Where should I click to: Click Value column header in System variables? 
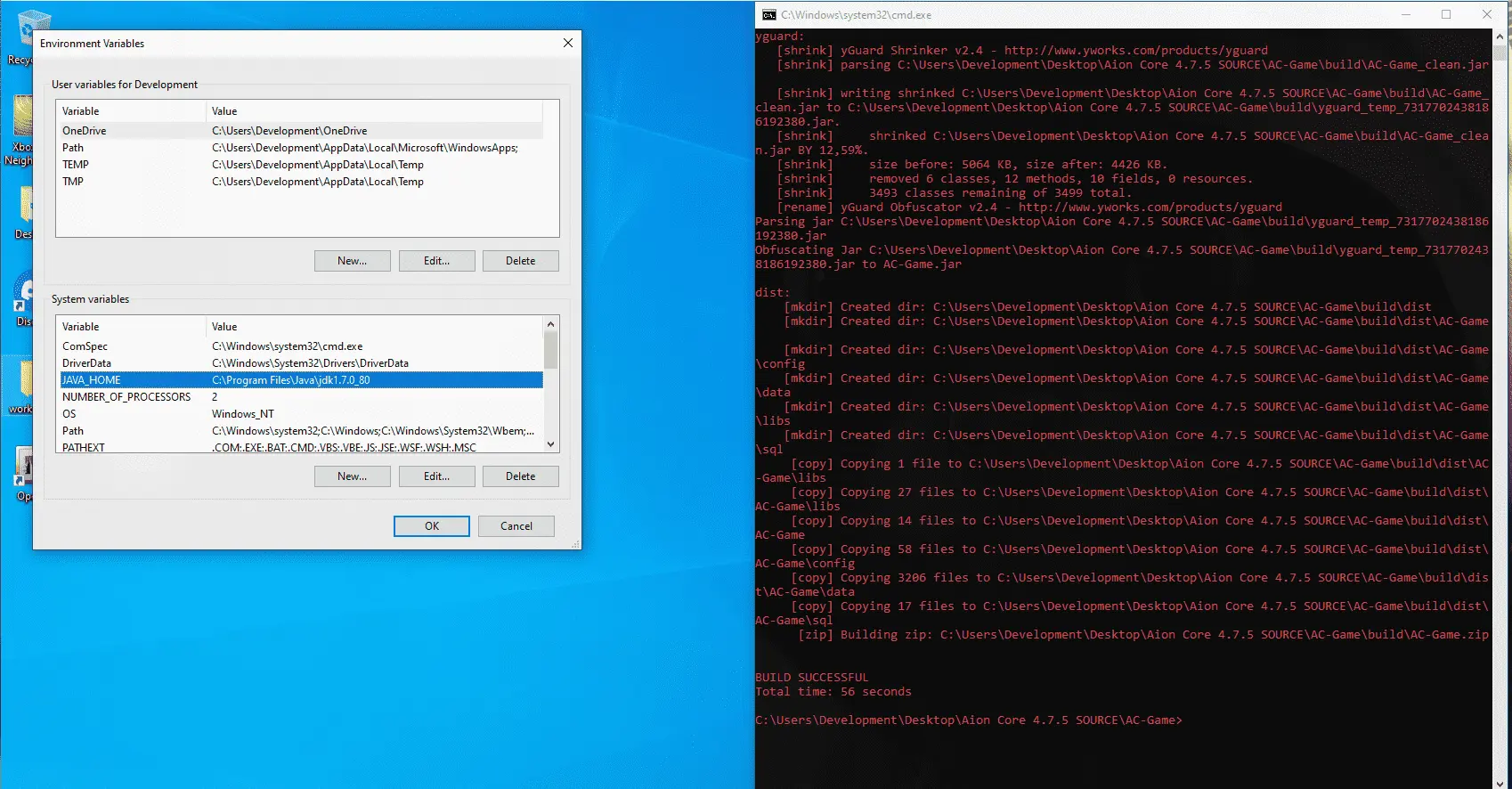(x=374, y=327)
